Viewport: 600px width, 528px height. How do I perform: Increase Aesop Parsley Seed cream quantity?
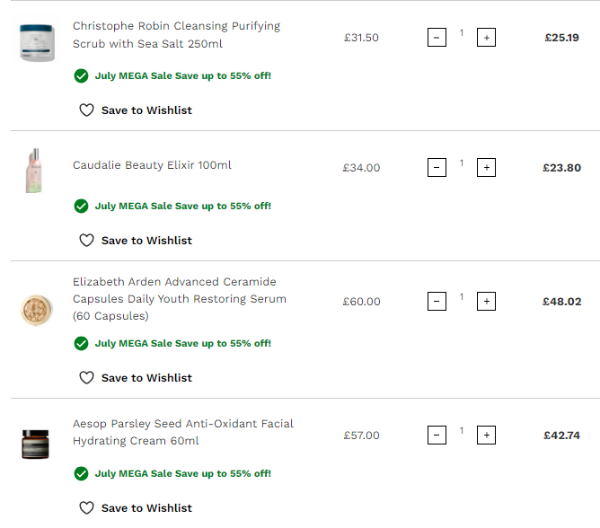click(486, 435)
